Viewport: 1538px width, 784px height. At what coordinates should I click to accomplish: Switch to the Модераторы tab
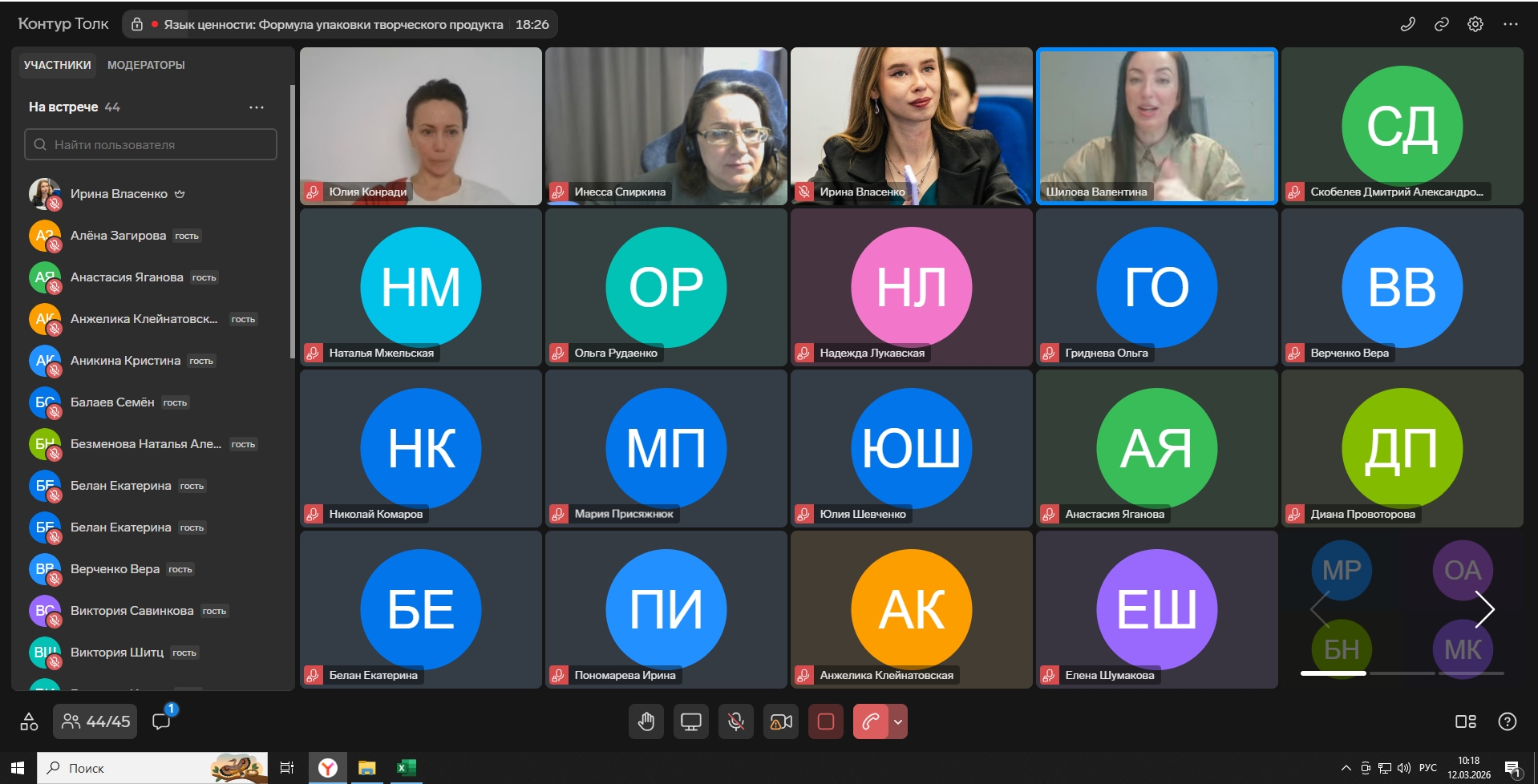coord(146,65)
